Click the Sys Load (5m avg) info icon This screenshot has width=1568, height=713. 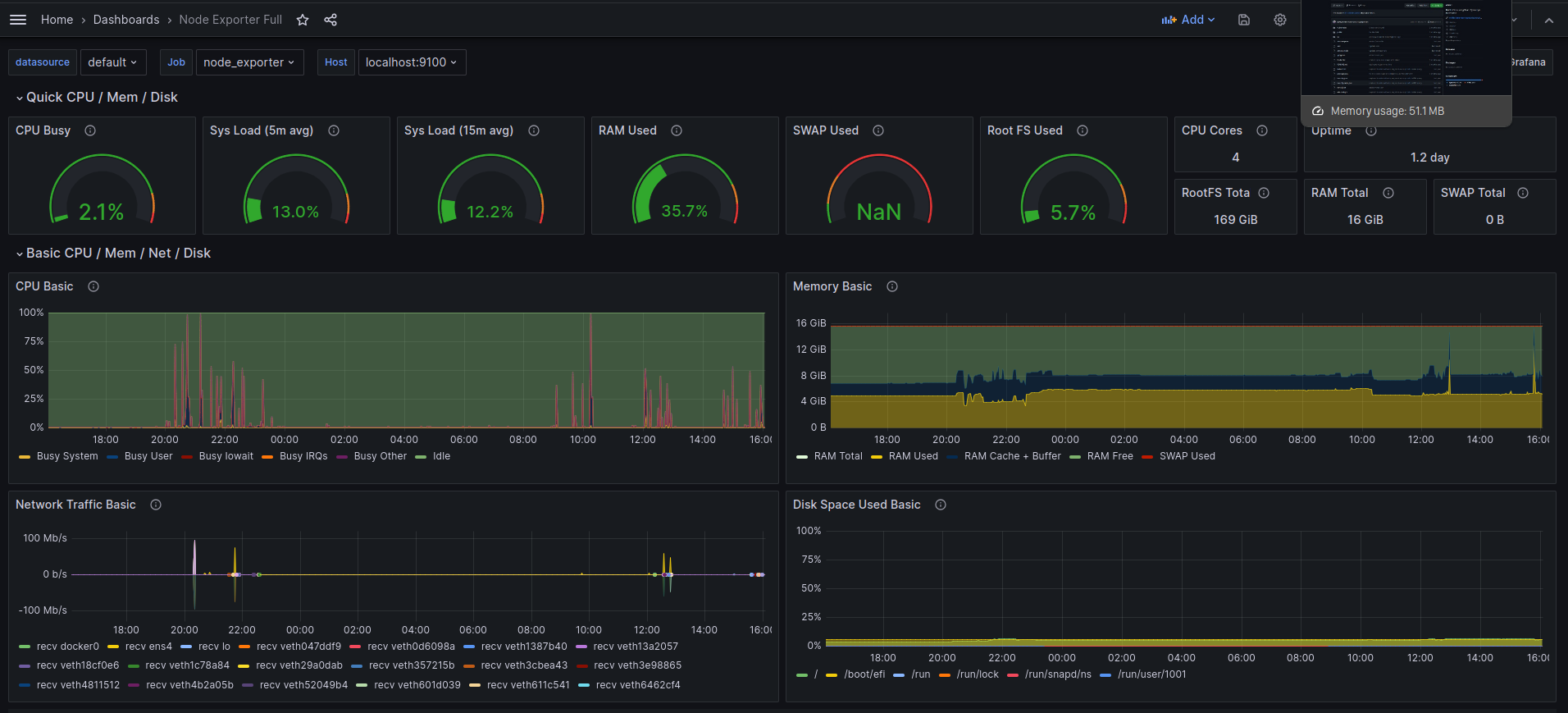tap(334, 130)
